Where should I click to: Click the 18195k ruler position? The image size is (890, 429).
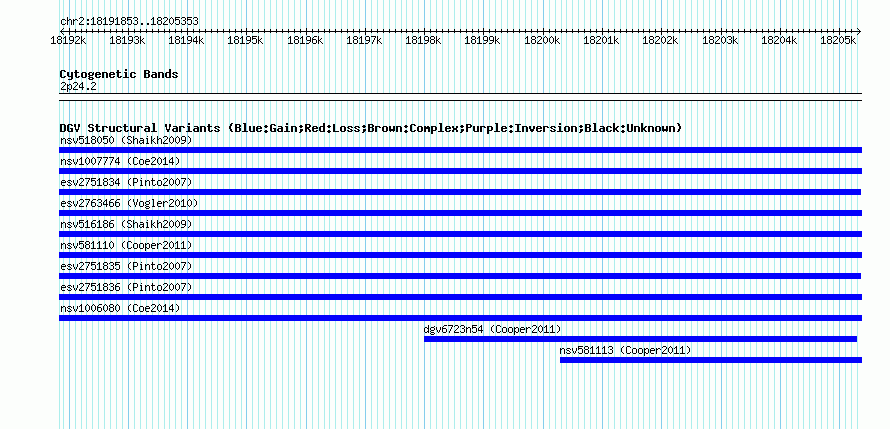246,40
